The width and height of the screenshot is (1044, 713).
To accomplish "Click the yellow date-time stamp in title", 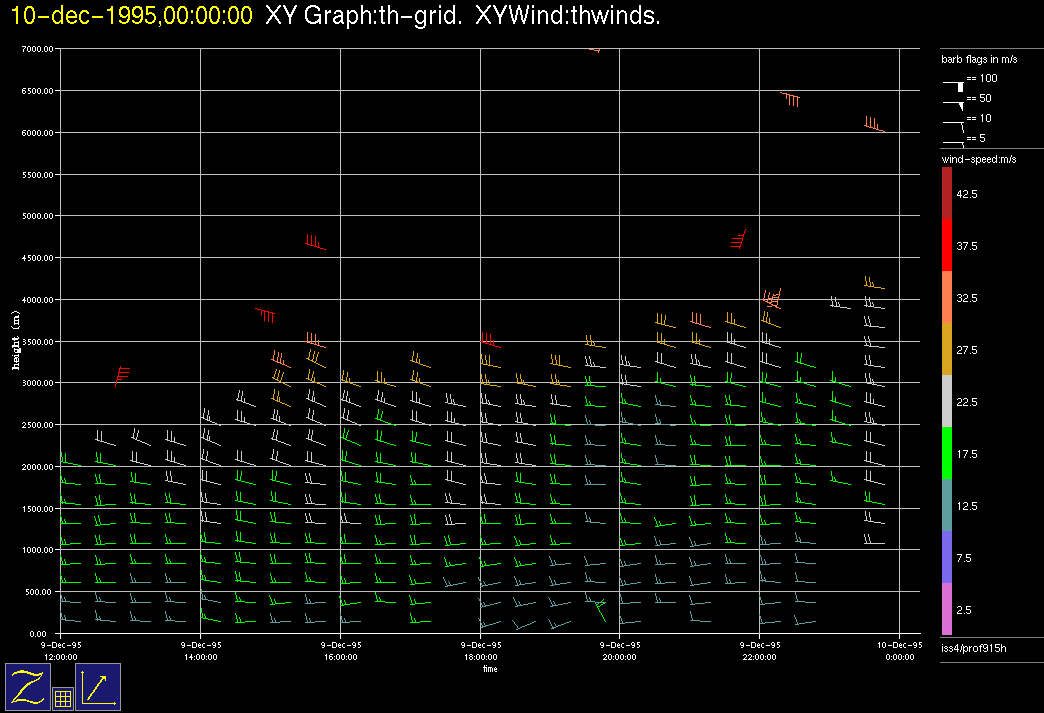I will pos(132,16).
